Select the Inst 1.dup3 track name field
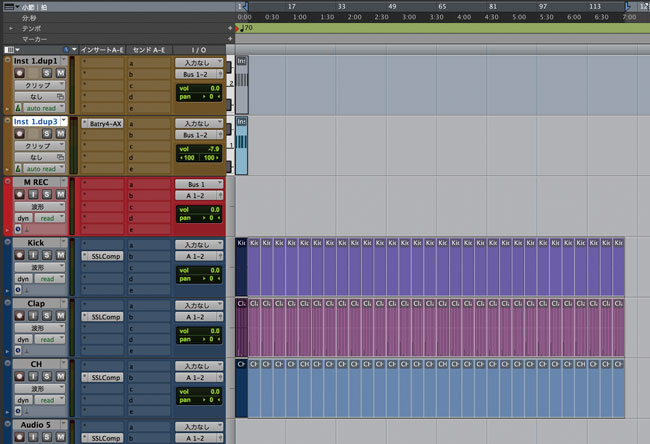The width and height of the screenshot is (650, 444). point(36,121)
